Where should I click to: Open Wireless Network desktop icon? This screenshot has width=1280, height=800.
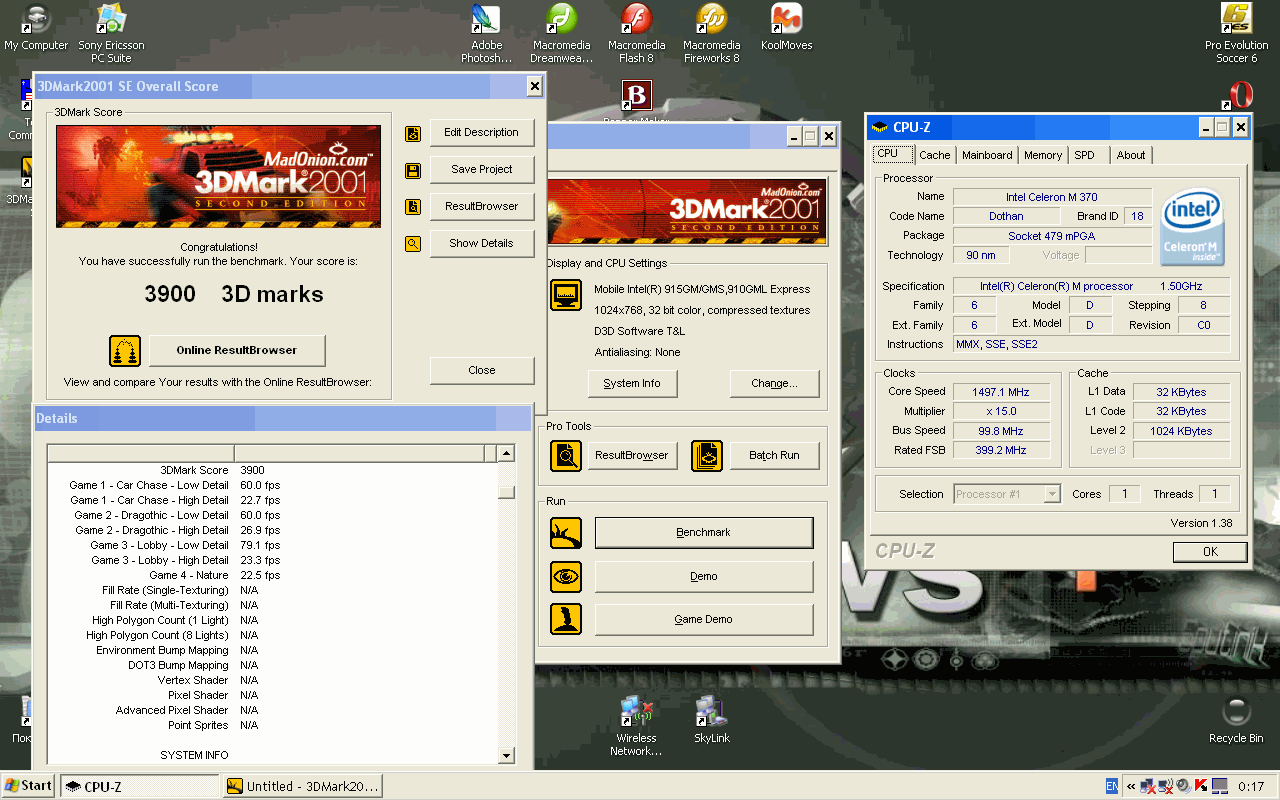[636, 726]
